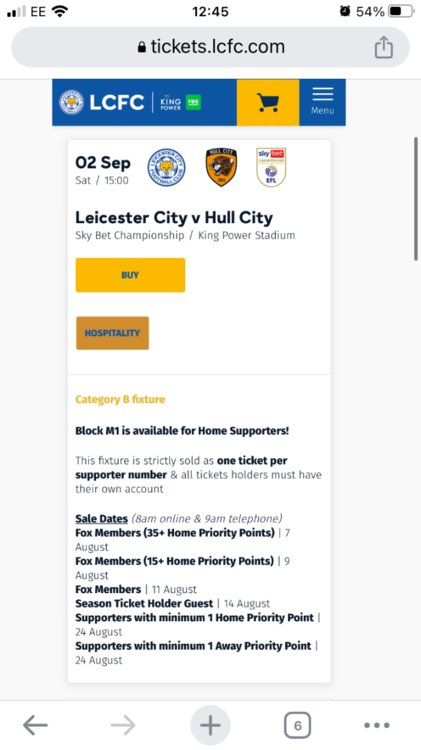Tap the Hull City tiger crest

click(x=221, y=167)
